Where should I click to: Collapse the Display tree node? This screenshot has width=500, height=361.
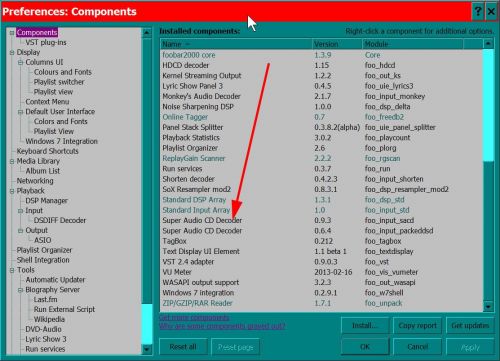point(12,52)
